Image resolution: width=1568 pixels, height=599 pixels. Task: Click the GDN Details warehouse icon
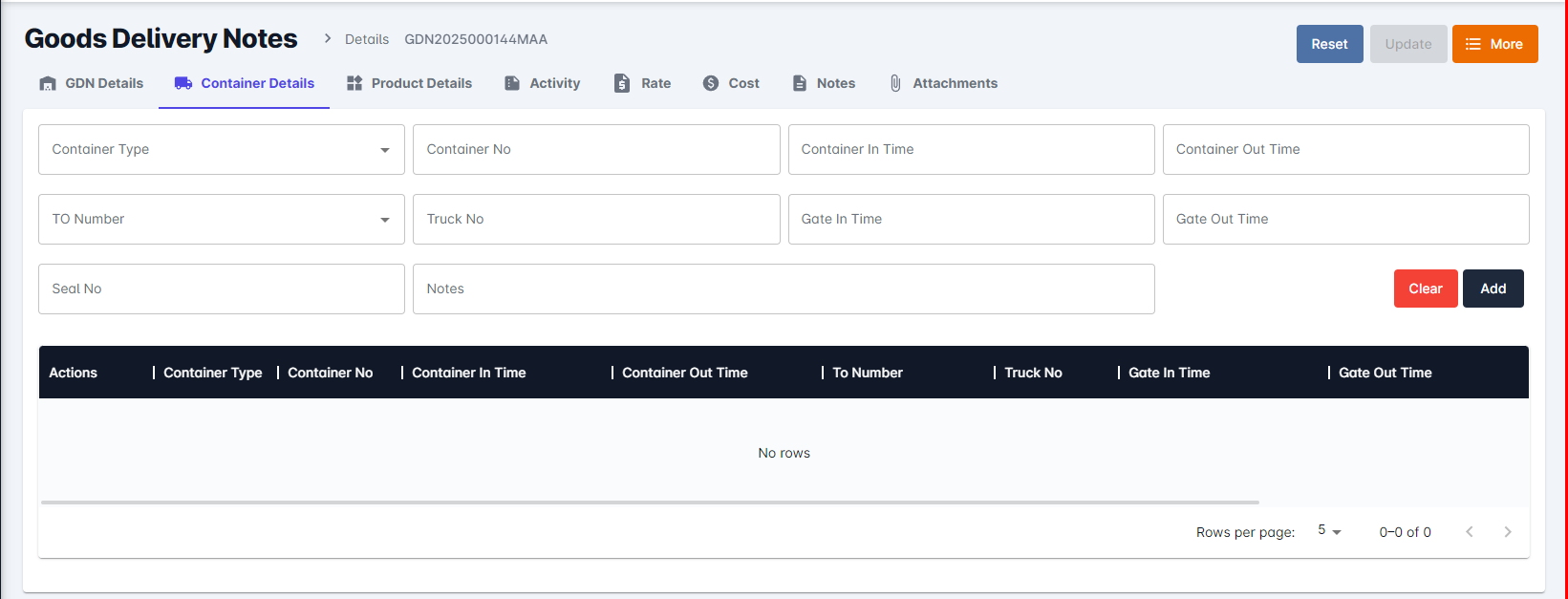tap(48, 84)
